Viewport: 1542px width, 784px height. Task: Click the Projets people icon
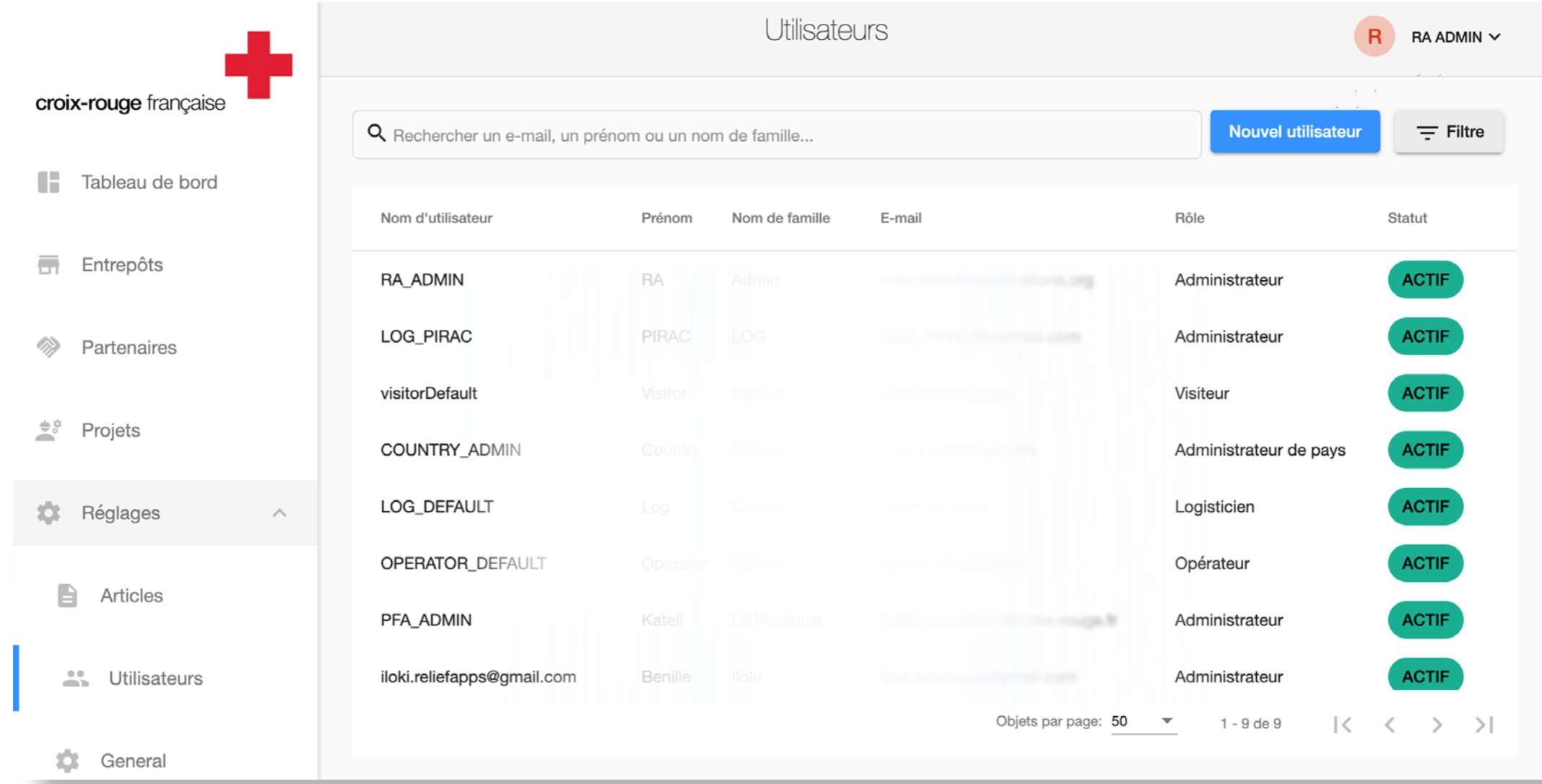click(x=48, y=430)
